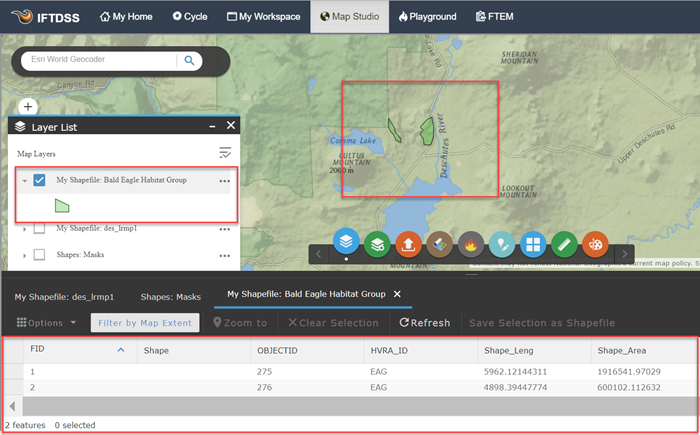Click the cell value 600102.112632
The height and width of the screenshot is (435, 700).
[x=629, y=387]
